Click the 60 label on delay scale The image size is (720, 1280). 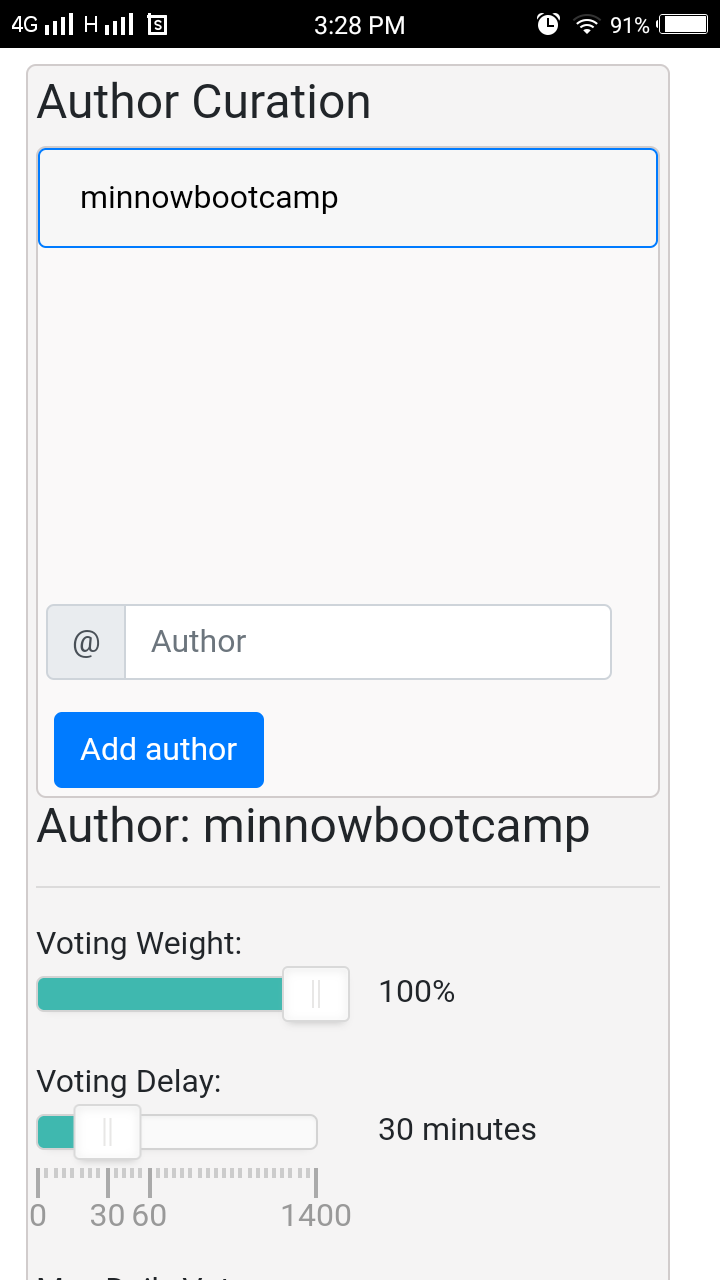tap(149, 1216)
